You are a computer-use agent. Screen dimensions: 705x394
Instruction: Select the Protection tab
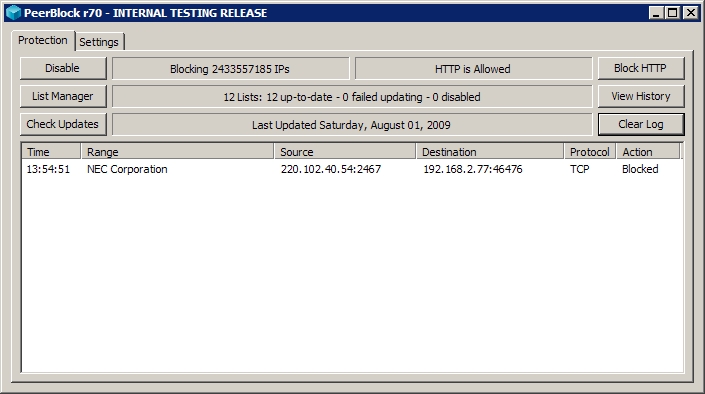click(x=43, y=40)
